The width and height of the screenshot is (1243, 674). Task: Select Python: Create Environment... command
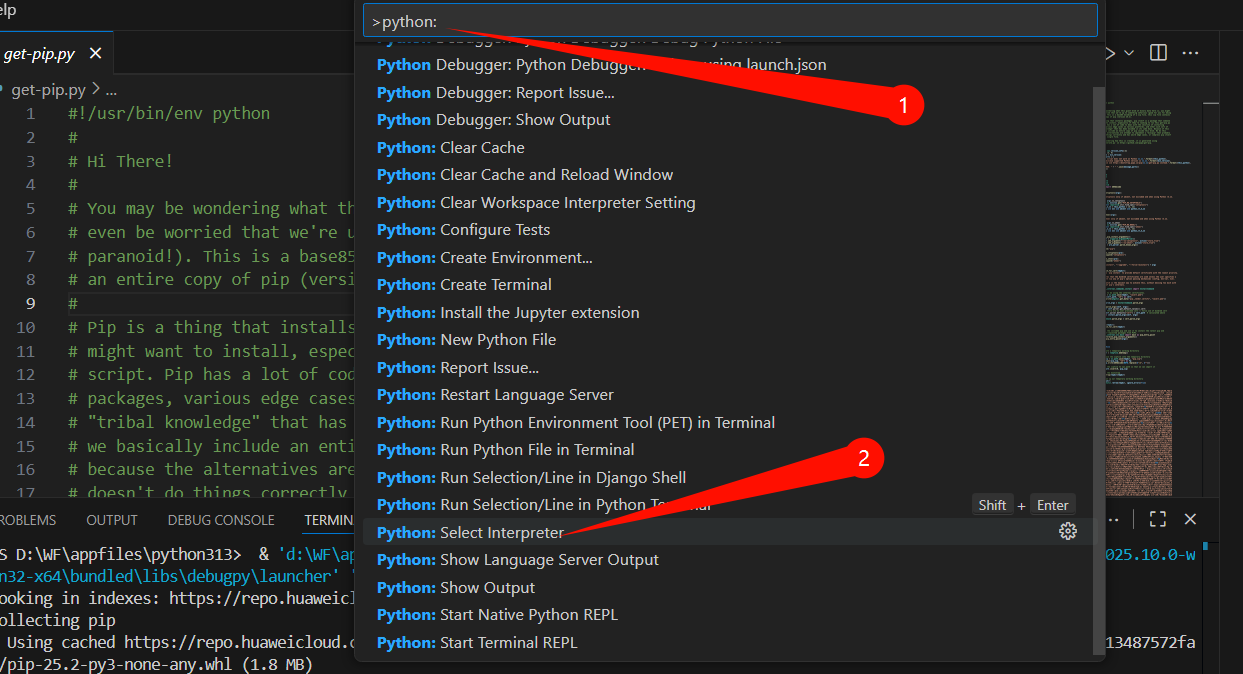(x=730, y=257)
